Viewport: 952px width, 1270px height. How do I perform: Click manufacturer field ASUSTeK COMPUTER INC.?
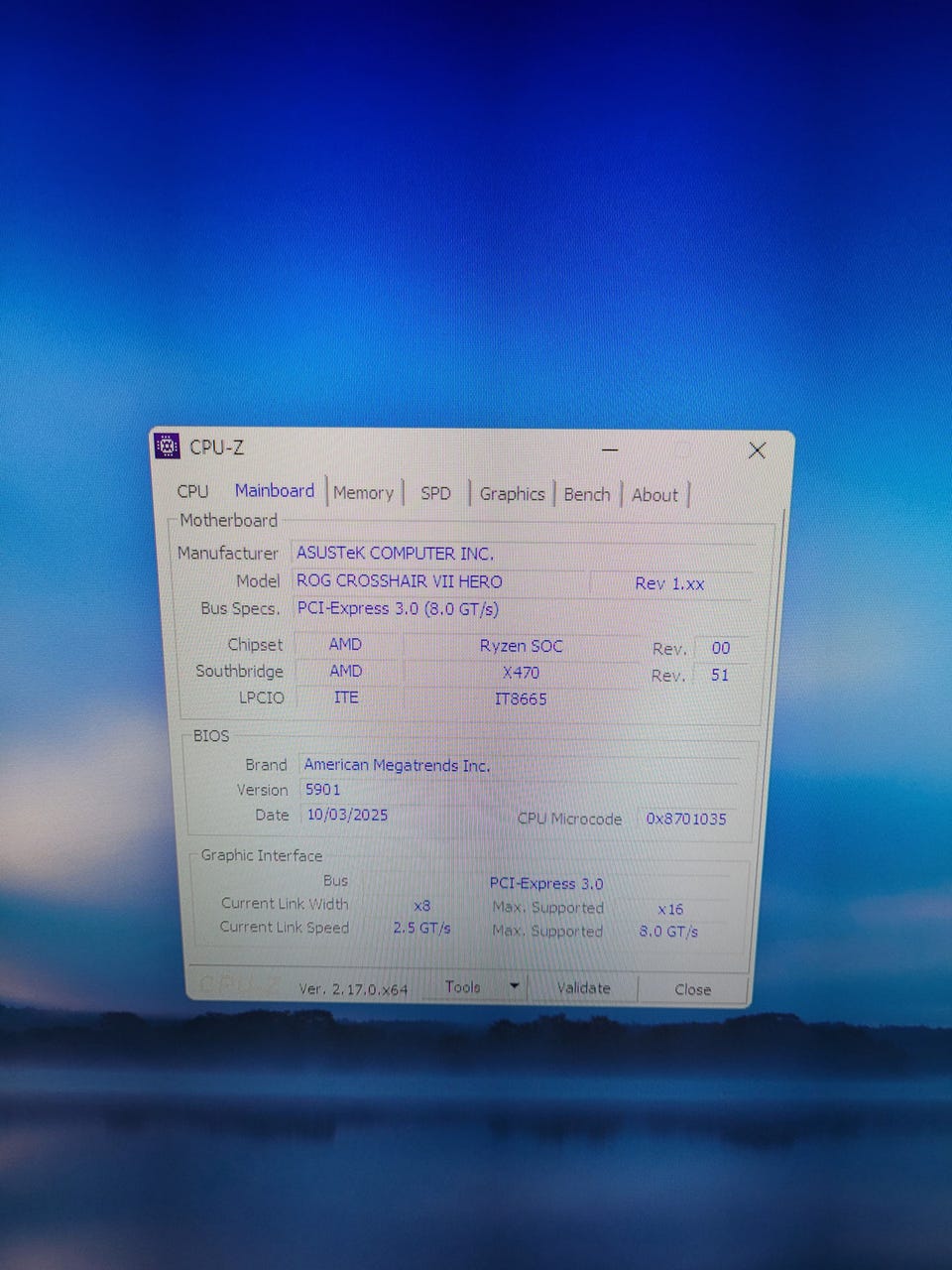click(525, 554)
